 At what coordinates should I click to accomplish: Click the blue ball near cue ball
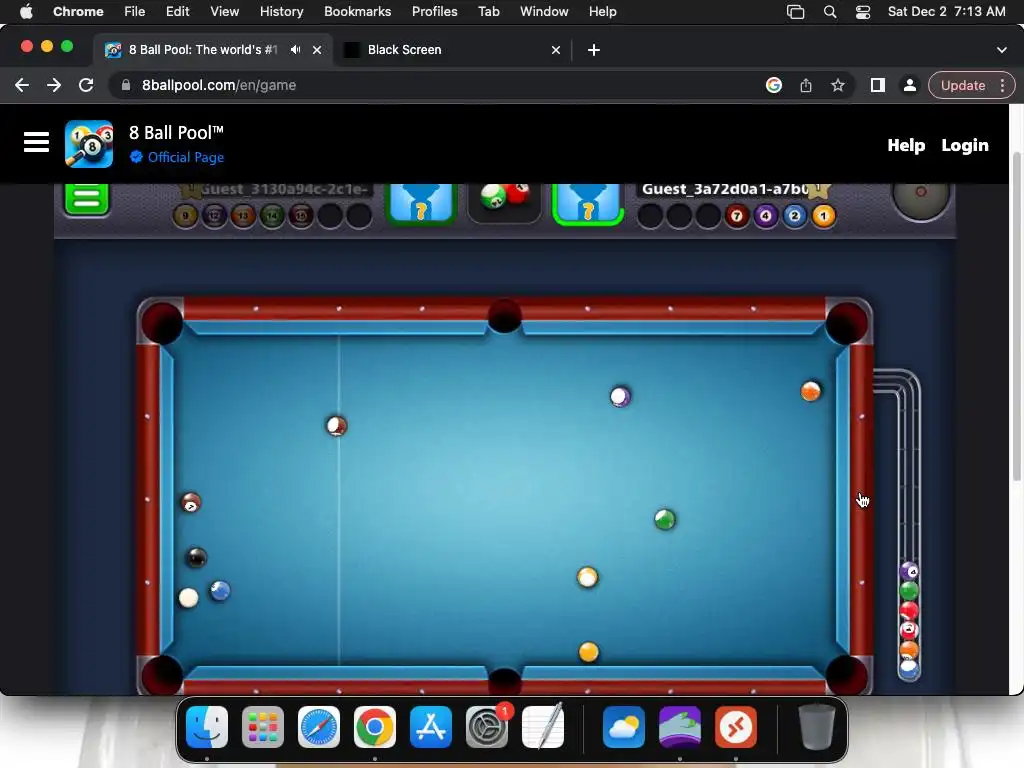pyautogui.click(x=220, y=591)
